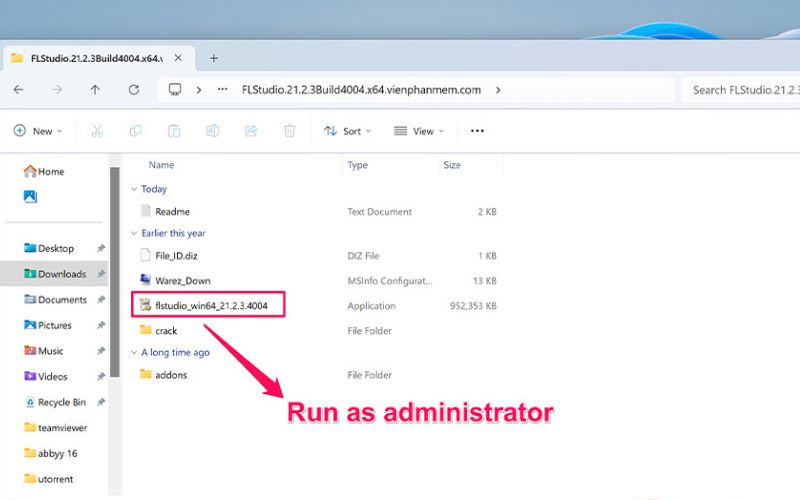Open Recycle Bin in the sidebar
Image resolution: width=800 pixels, height=500 pixels.
click(55, 402)
